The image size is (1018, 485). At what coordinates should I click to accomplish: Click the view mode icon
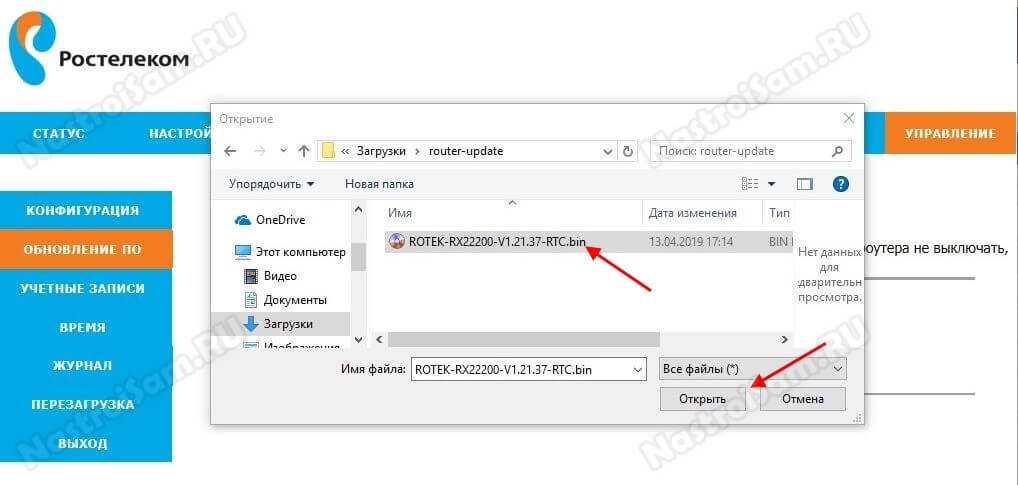click(751, 184)
